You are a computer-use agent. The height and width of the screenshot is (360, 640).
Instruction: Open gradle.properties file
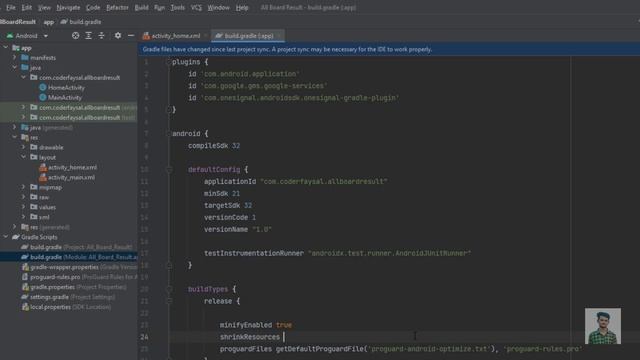click(74, 287)
